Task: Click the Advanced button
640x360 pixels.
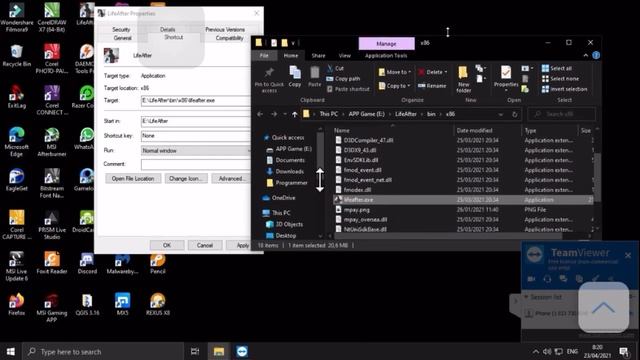Action: [231, 178]
